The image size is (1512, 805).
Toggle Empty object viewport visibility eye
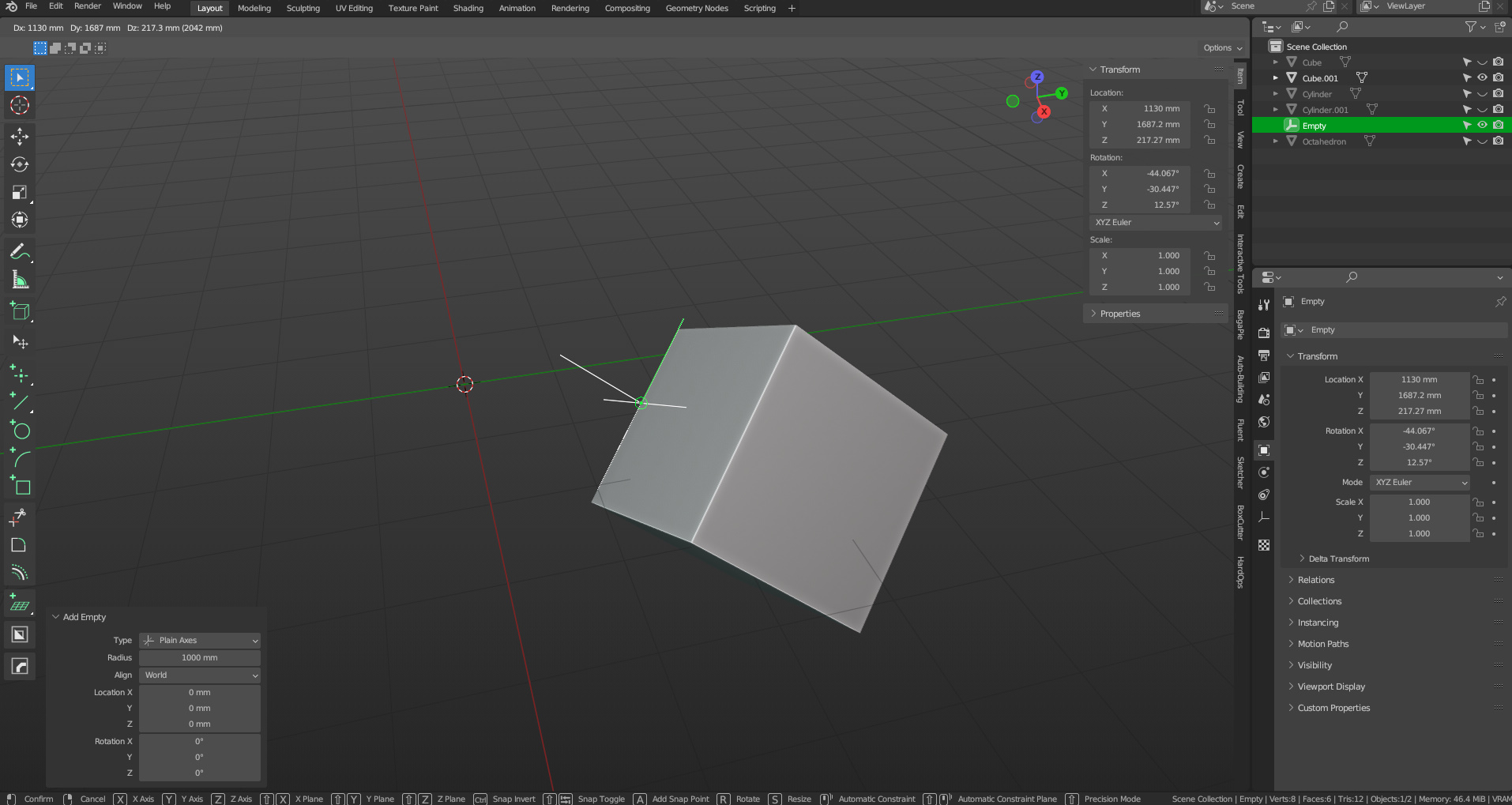pyautogui.click(x=1482, y=126)
